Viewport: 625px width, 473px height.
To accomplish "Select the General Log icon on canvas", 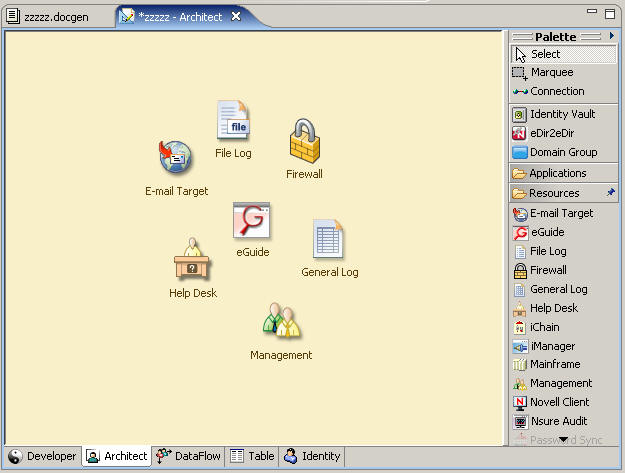I will [328, 239].
